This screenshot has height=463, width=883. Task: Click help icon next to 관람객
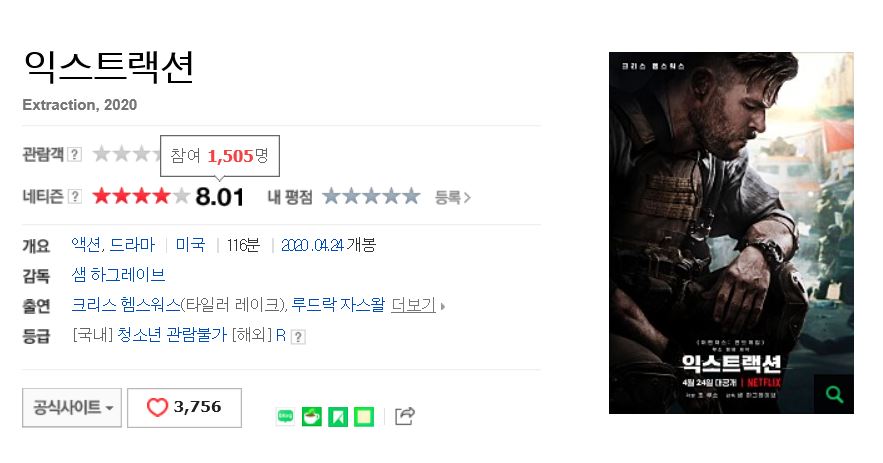pyautogui.click(x=74, y=154)
